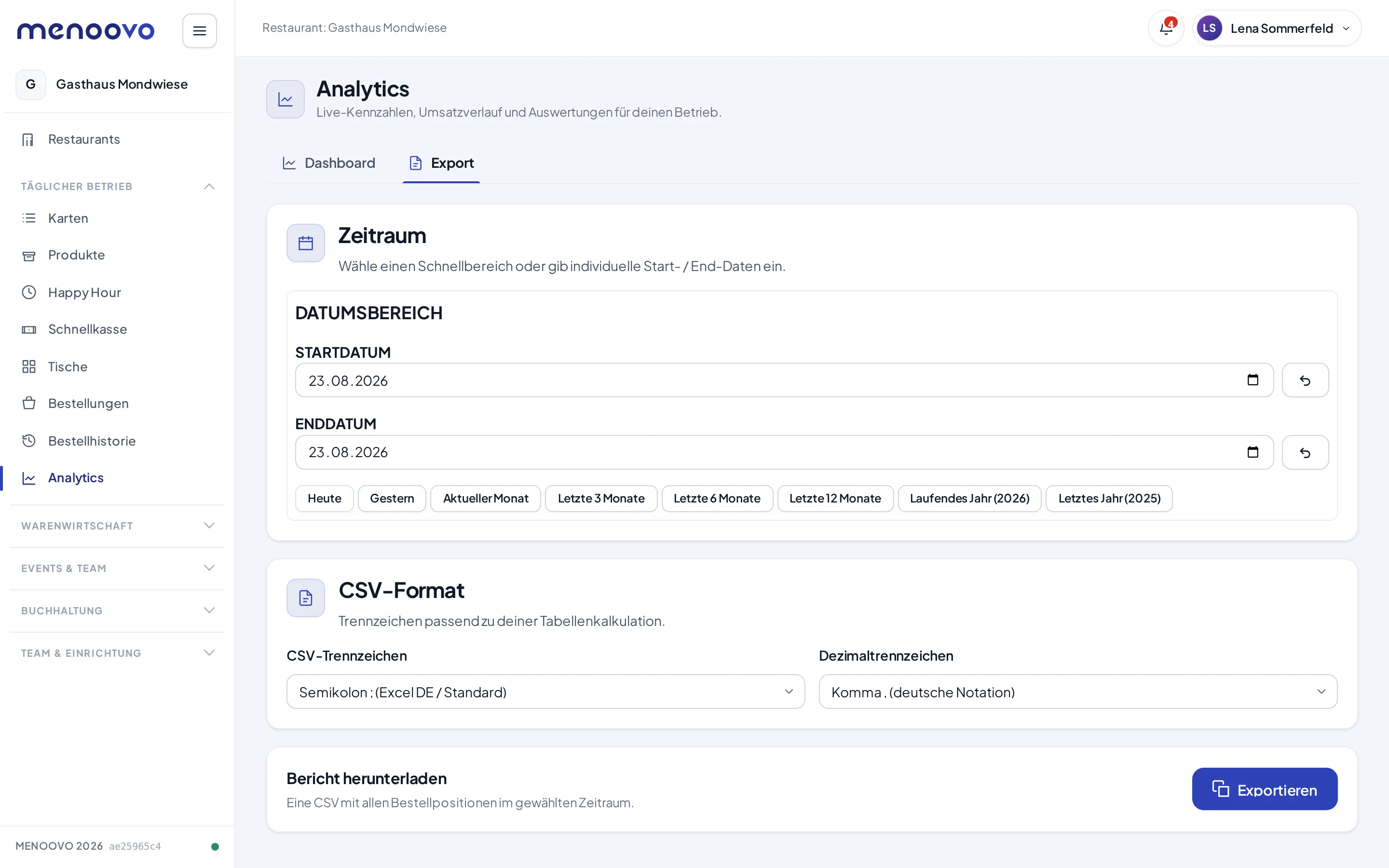The height and width of the screenshot is (868, 1389).
Task: Open calendar picker in Startdatum field
Action: click(1253, 380)
